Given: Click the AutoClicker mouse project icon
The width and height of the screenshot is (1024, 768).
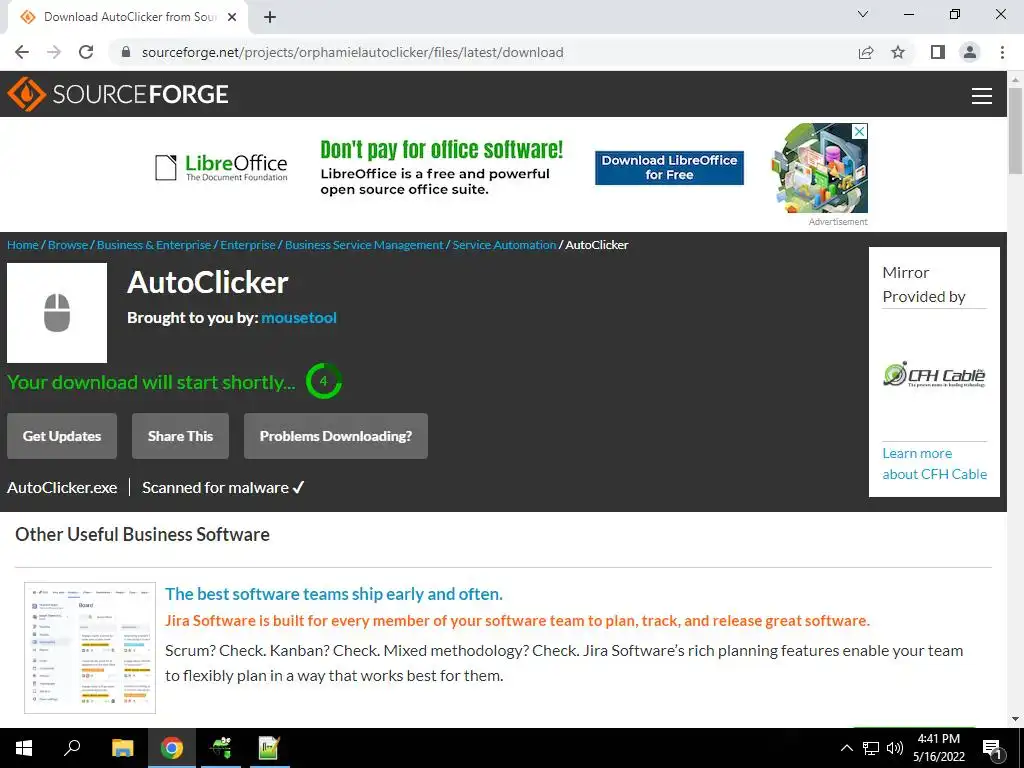Looking at the screenshot, I should pos(57,313).
